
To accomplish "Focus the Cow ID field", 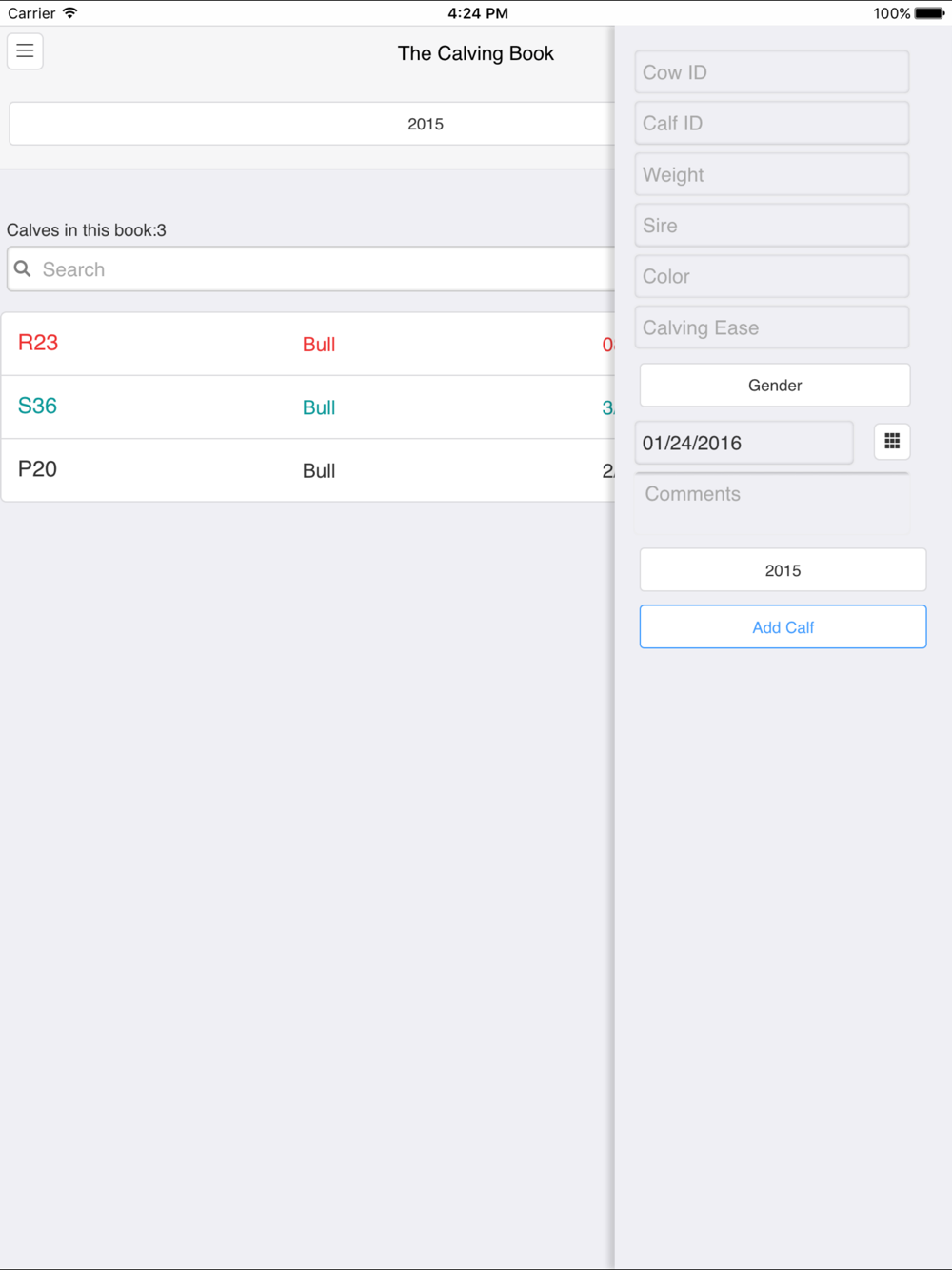I will (771, 72).
